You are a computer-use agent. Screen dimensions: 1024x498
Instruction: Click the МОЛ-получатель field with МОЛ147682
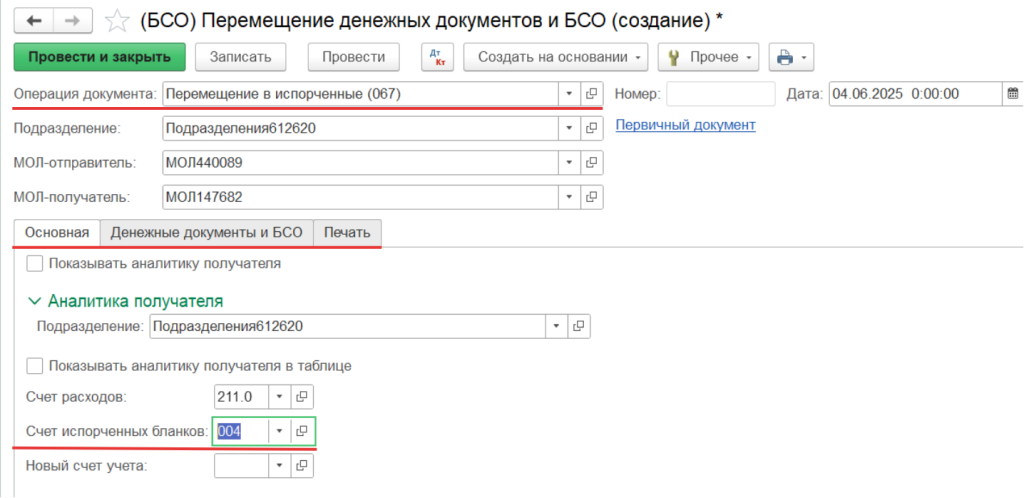pyautogui.click(x=360, y=196)
